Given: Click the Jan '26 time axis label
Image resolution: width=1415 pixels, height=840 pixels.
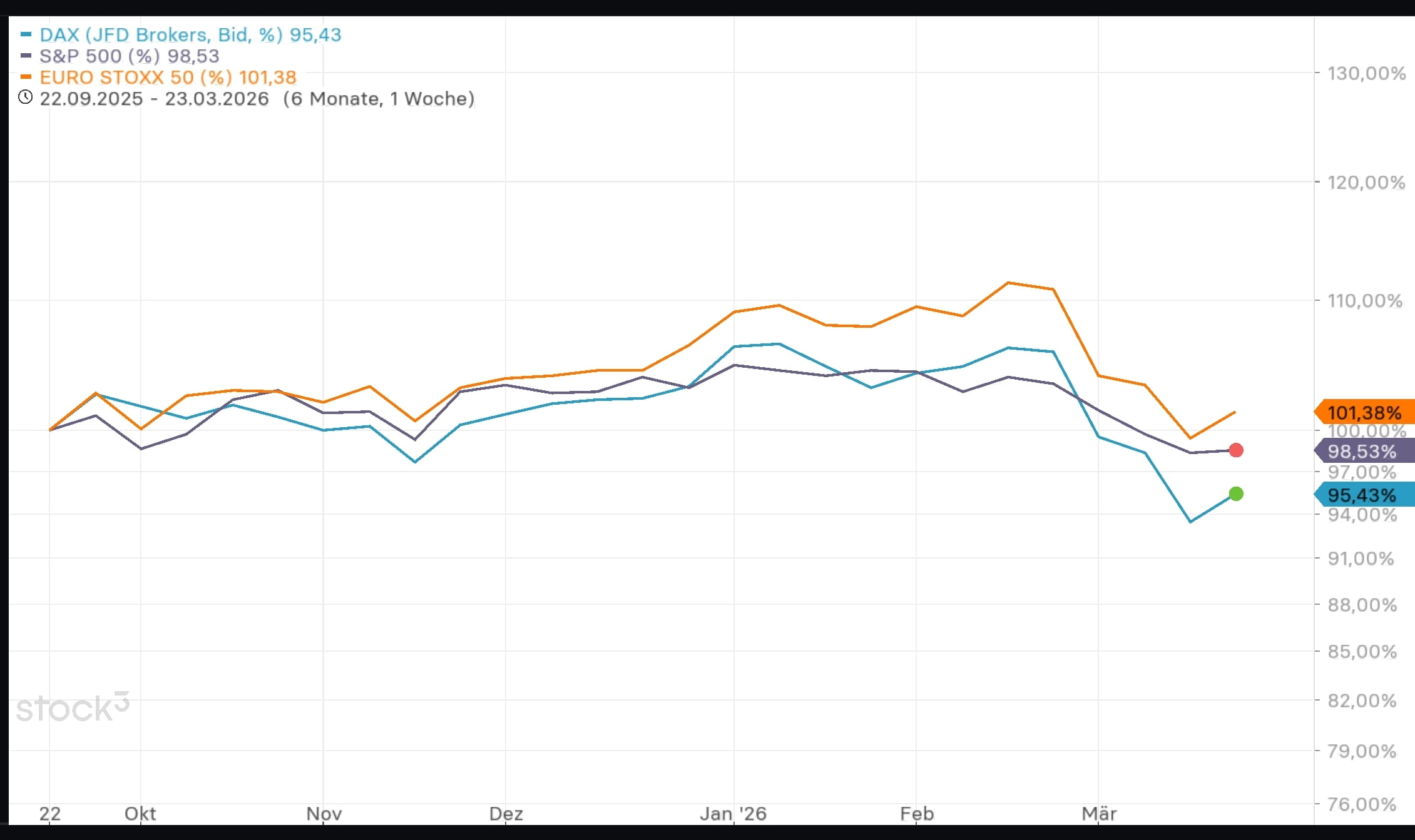Looking at the screenshot, I should pyautogui.click(x=732, y=814).
